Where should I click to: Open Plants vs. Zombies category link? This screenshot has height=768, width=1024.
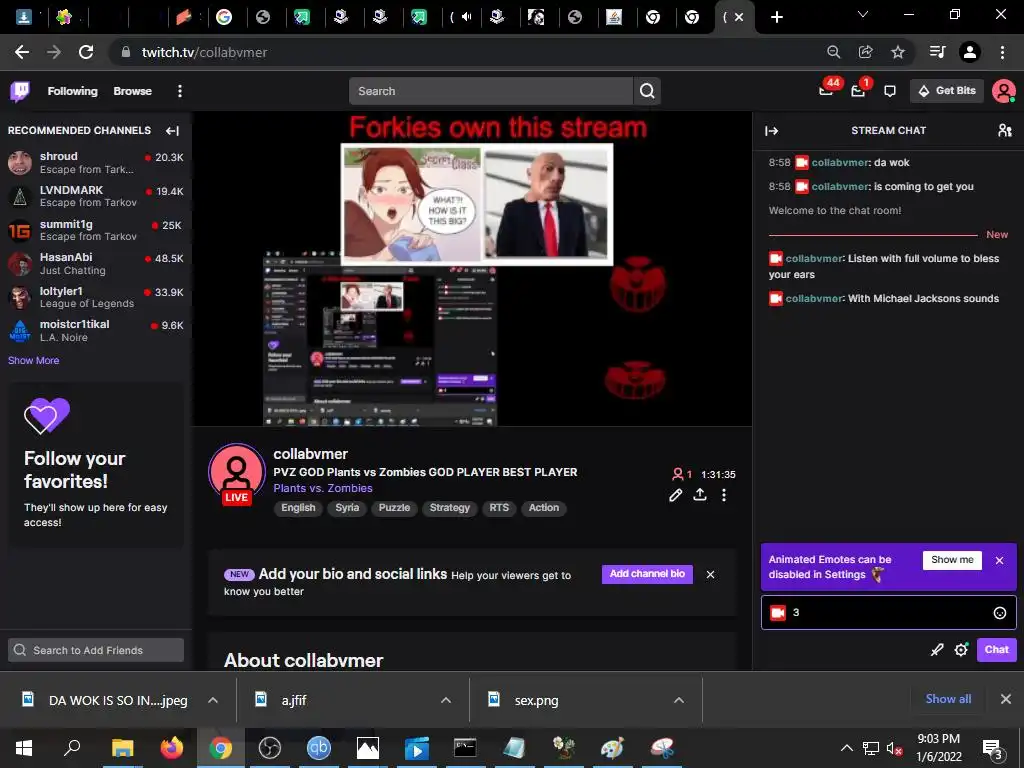[x=323, y=488]
